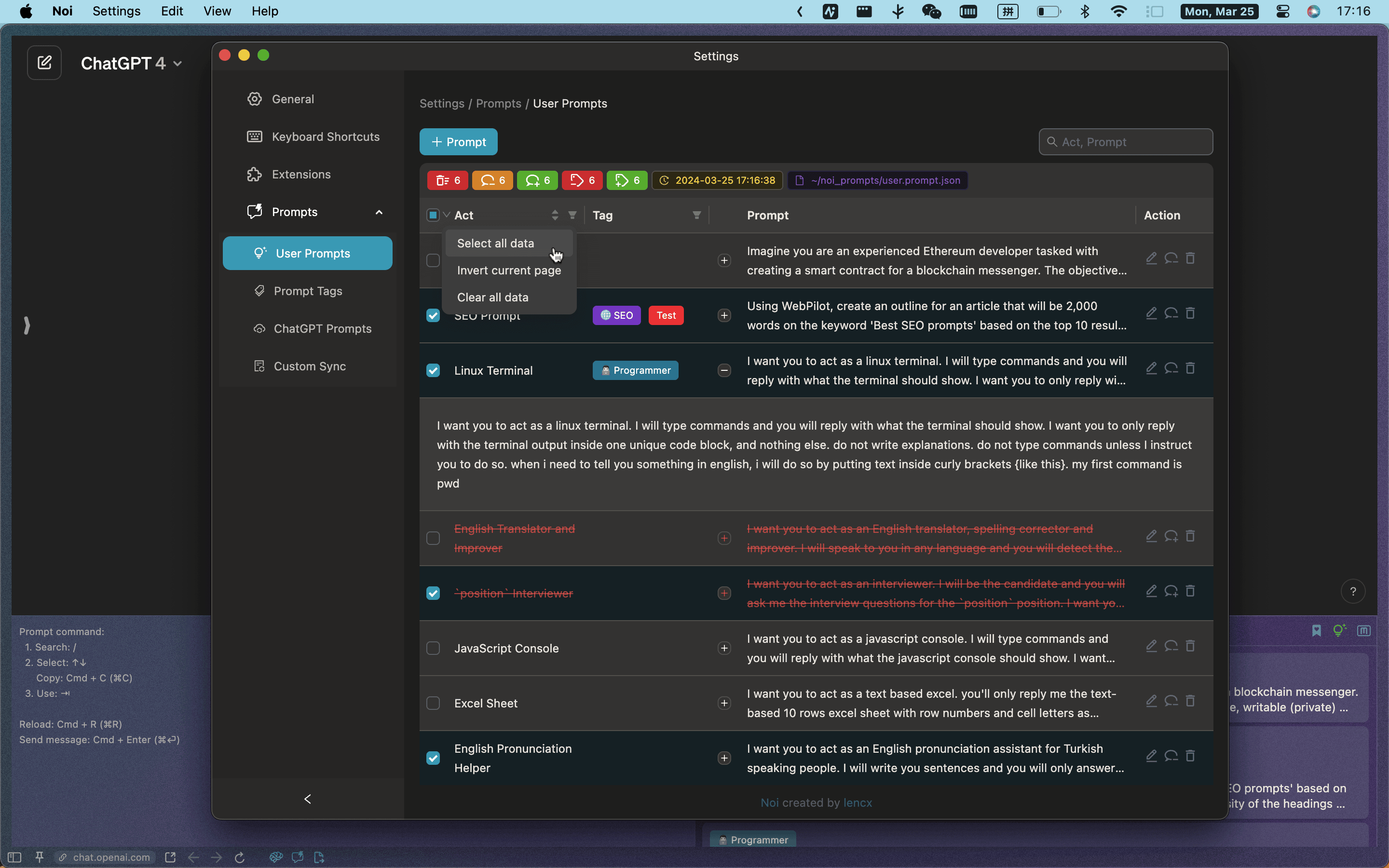The image size is (1389, 868).
Task: Click the edit pencil for Linux Terminal row
Action: pyautogui.click(x=1151, y=368)
